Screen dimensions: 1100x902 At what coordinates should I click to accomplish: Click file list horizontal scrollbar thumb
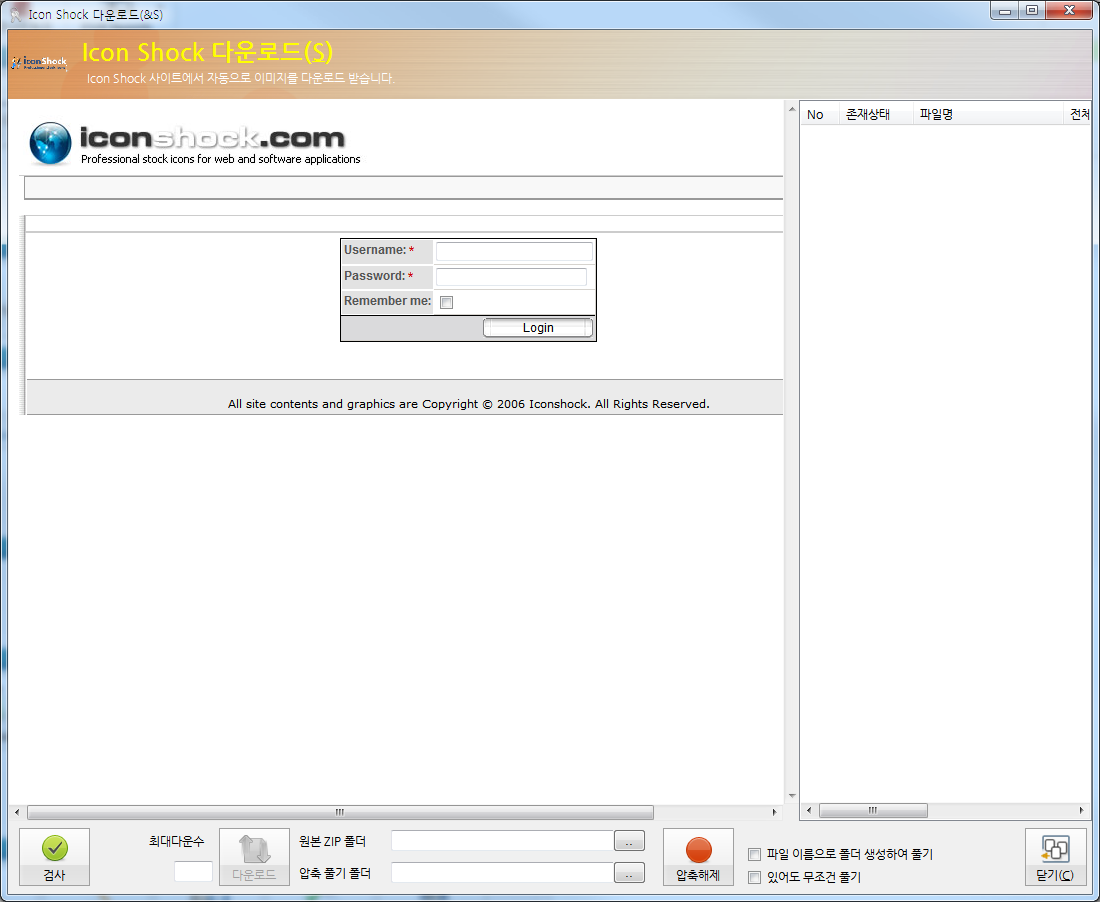pos(873,810)
